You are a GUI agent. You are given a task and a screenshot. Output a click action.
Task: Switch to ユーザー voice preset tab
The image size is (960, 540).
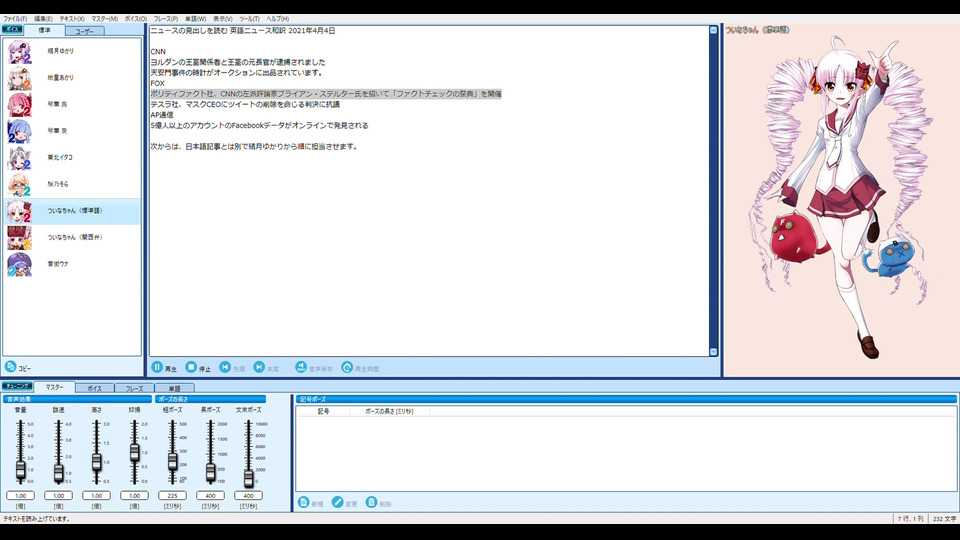tap(84, 31)
